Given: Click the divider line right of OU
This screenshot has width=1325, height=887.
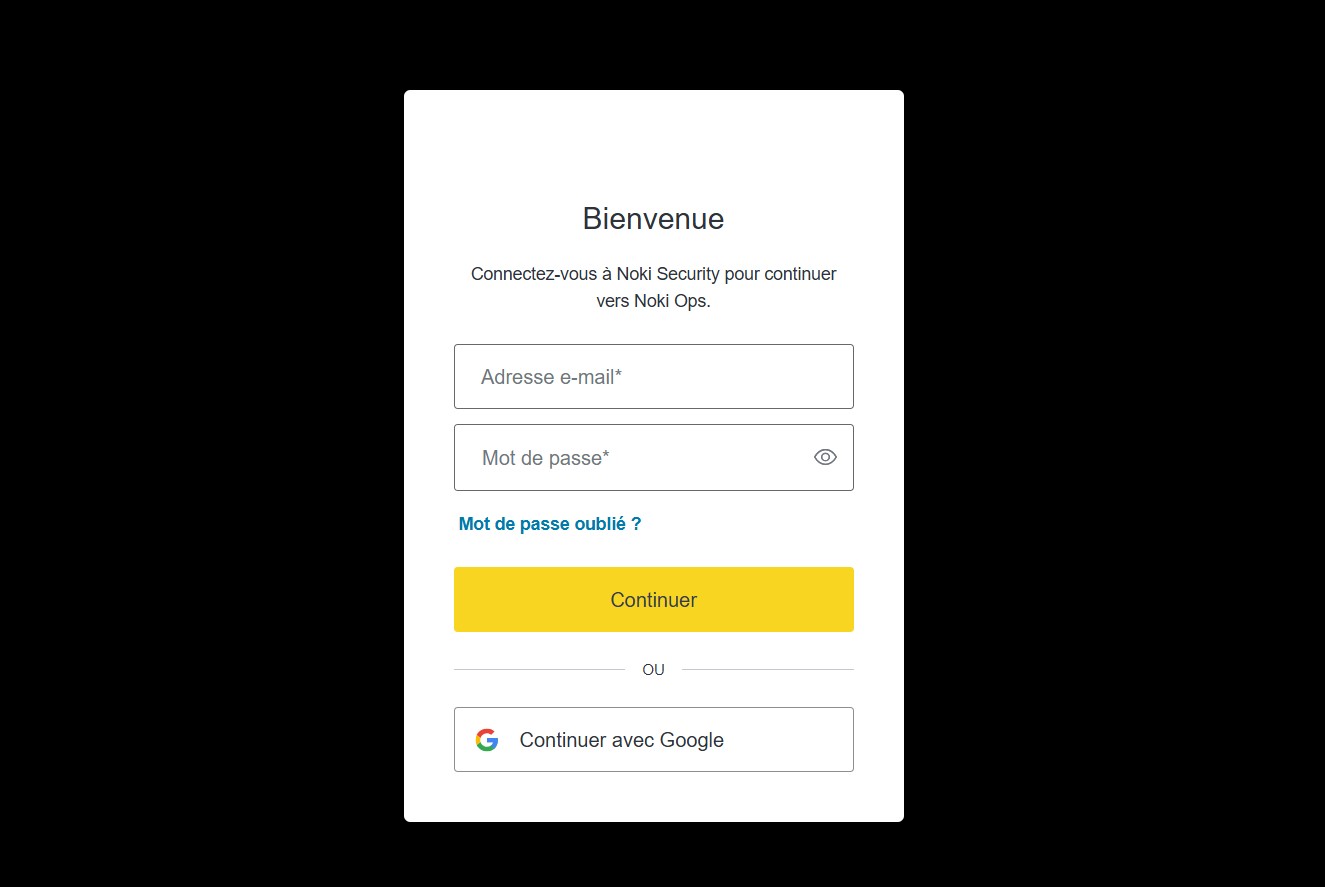Looking at the screenshot, I should tap(768, 669).
